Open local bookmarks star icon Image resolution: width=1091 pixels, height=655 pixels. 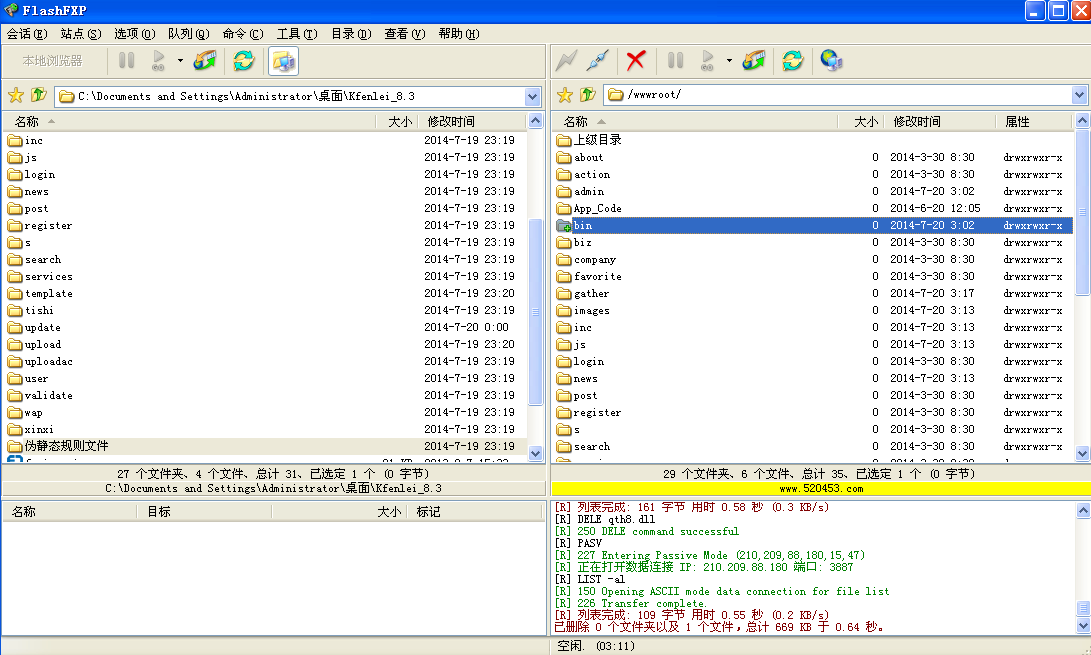[16, 95]
